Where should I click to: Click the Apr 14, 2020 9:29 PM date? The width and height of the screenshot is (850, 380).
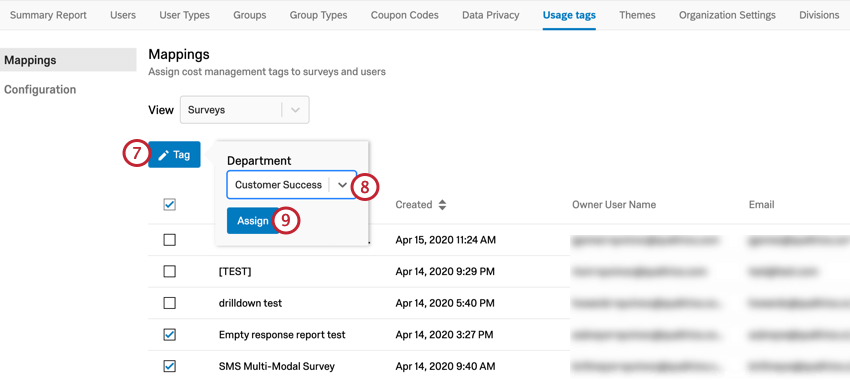pos(445,271)
